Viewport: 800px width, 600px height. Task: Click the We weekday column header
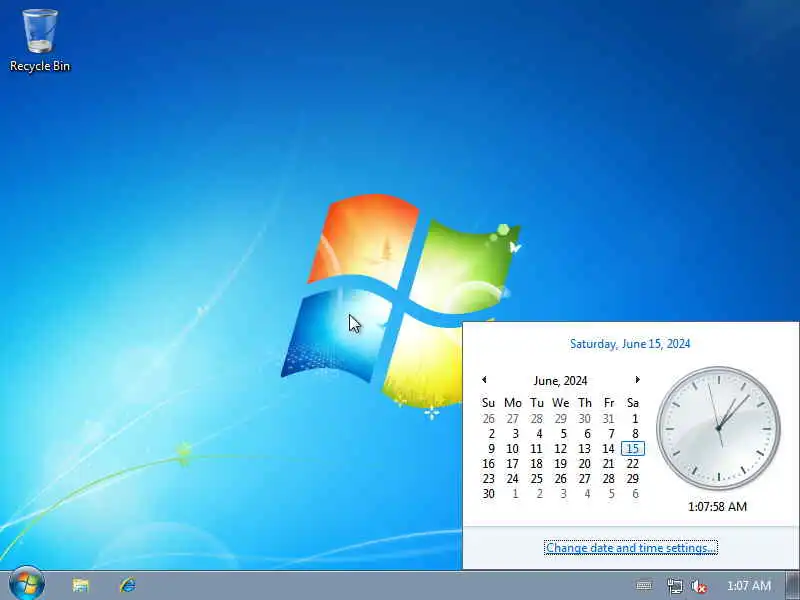[560, 403]
